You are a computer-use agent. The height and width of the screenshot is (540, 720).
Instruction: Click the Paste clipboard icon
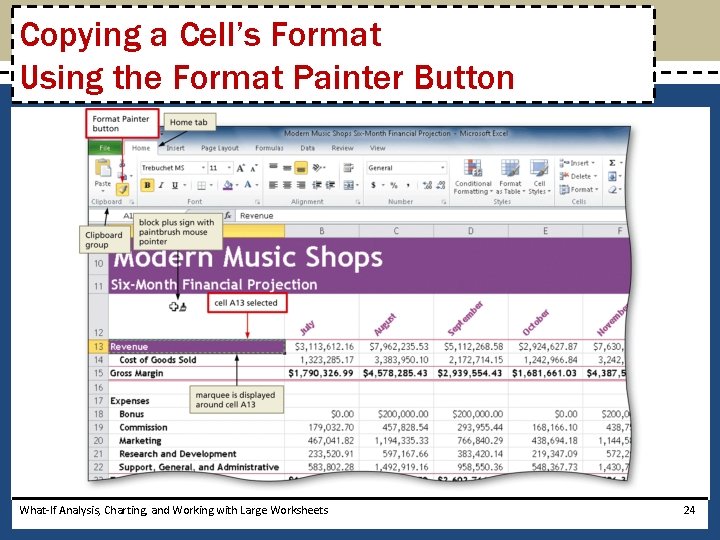(x=103, y=168)
